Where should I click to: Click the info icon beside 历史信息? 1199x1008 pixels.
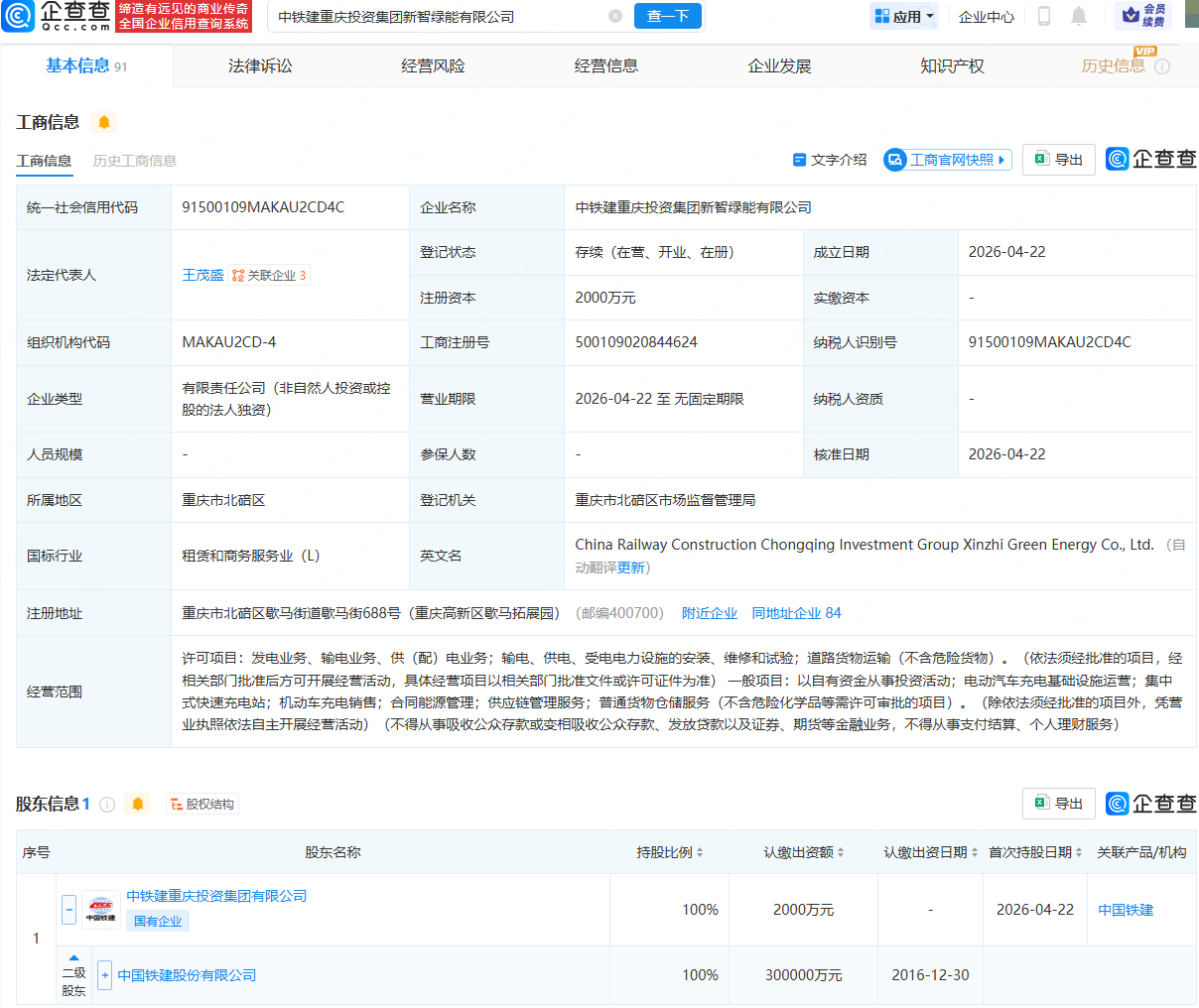(1162, 66)
